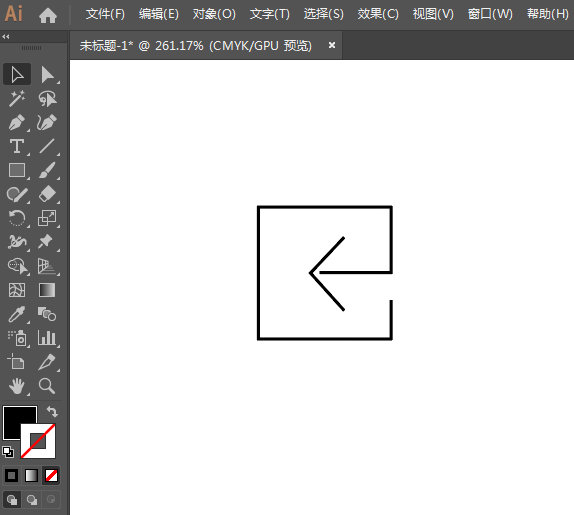Select the Zoom magnifier tool
Image resolution: width=574 pixels, height=515 pixels.
coord(47,386)
